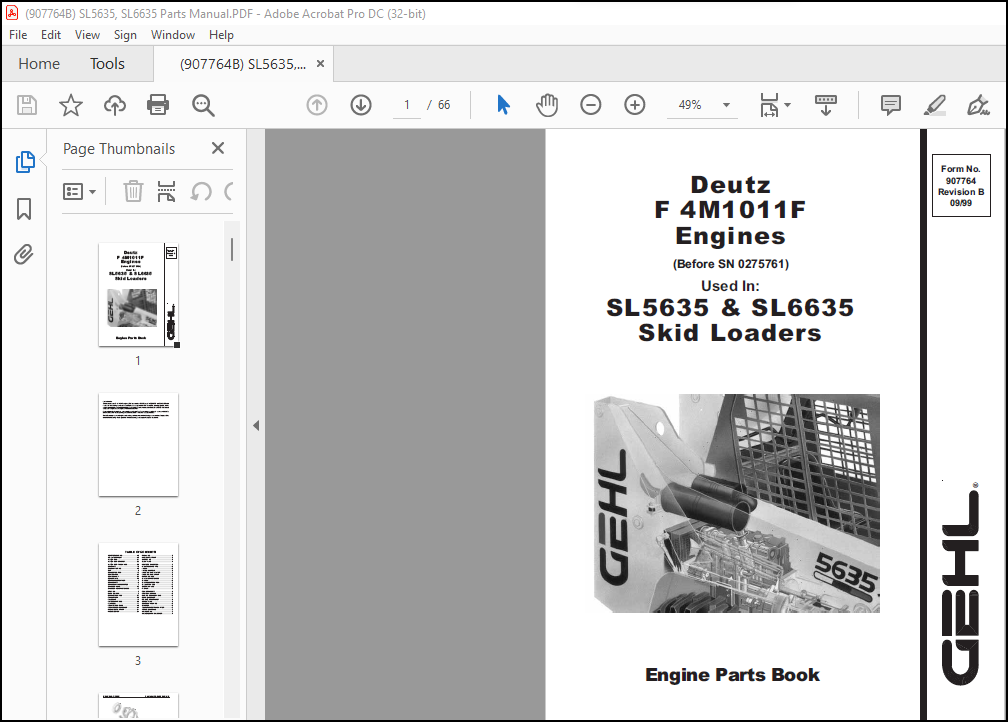Zoom in with plus icon
1008x722 pixels.
pyautogui.click(x=634, y=105)
